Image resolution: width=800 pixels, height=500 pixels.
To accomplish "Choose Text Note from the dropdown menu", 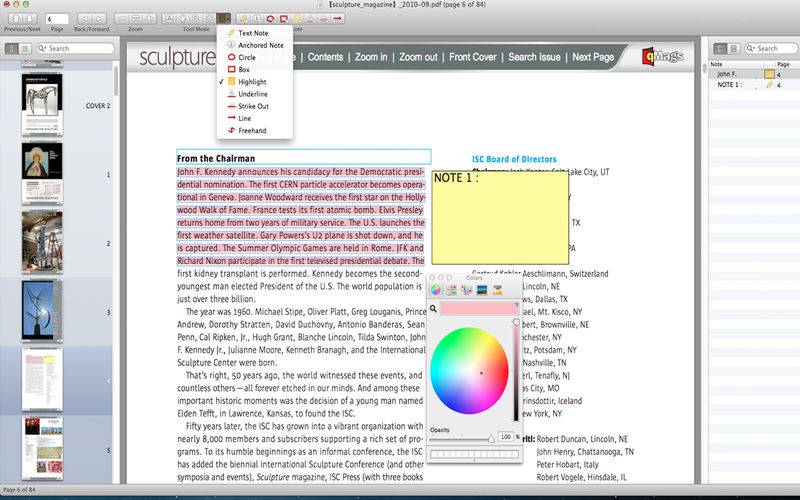I will point(255,33).
